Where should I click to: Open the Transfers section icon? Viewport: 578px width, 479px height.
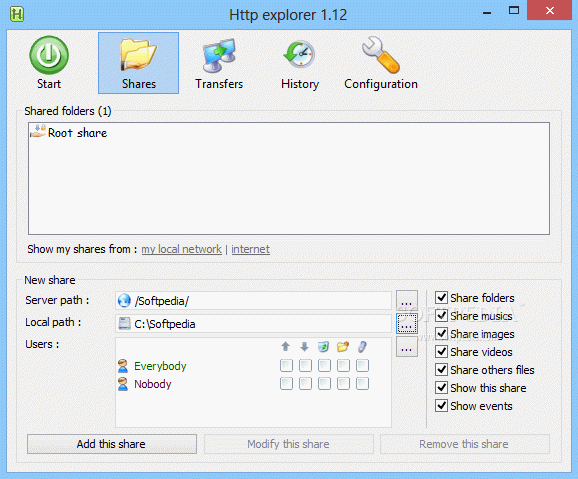pyautogui.click(x=219, y=55)
